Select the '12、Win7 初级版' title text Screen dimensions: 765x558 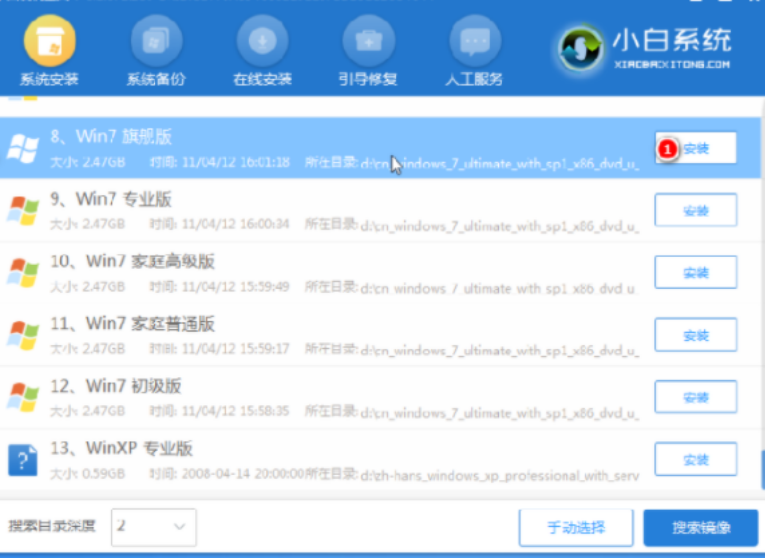[116, 386]
